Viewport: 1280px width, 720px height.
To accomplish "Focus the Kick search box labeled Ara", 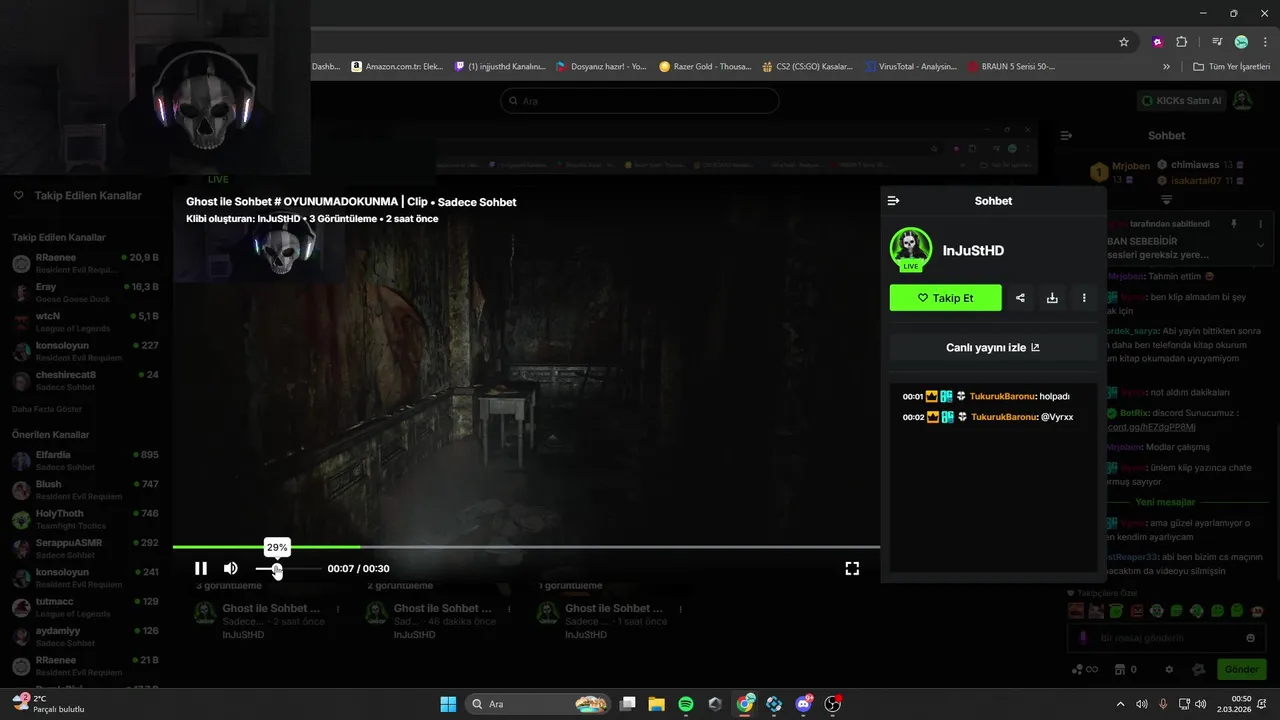I will [640, 101].
